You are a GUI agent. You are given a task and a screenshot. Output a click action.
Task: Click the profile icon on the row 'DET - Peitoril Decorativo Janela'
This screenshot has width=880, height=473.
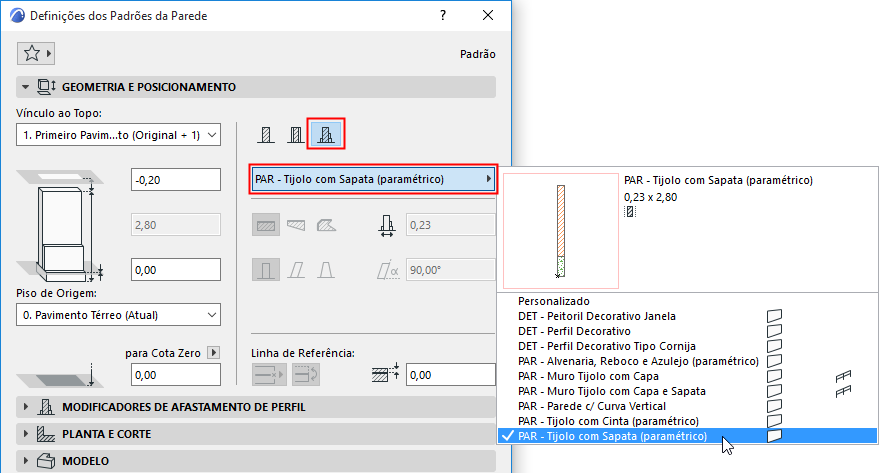[774, 316]
